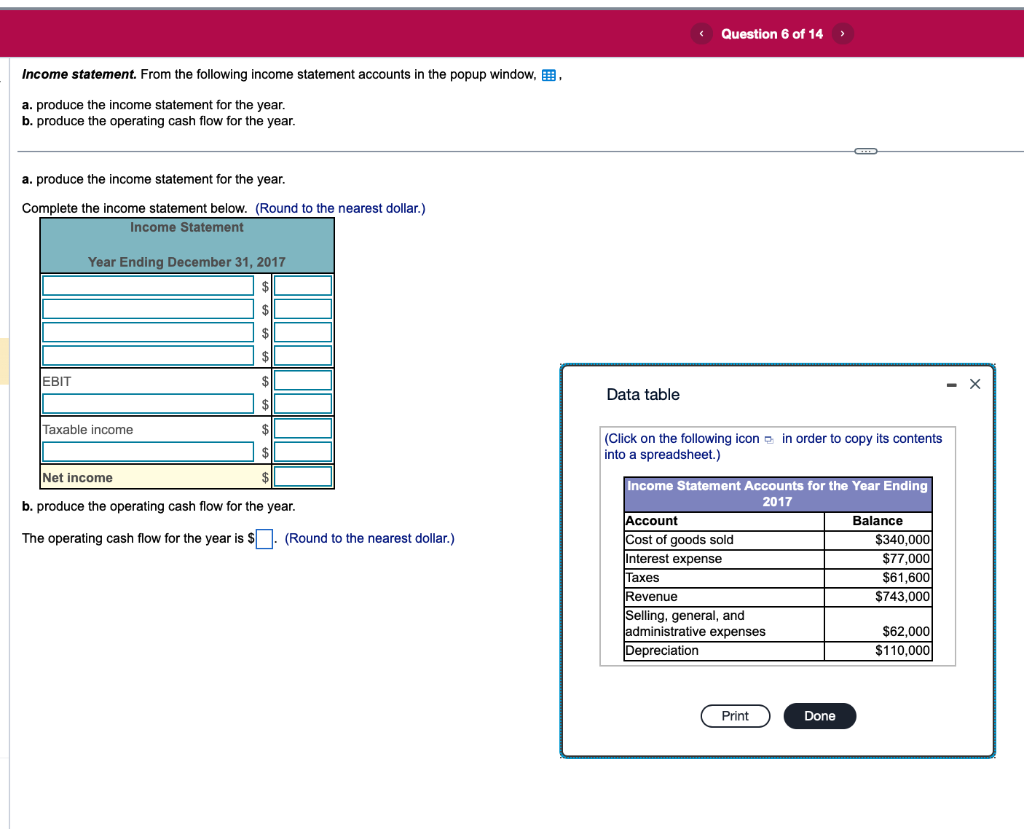The width and height of the screenshot is (1024, 829).
Task: Click the EBIT row label
Action: tap(57, 382)
